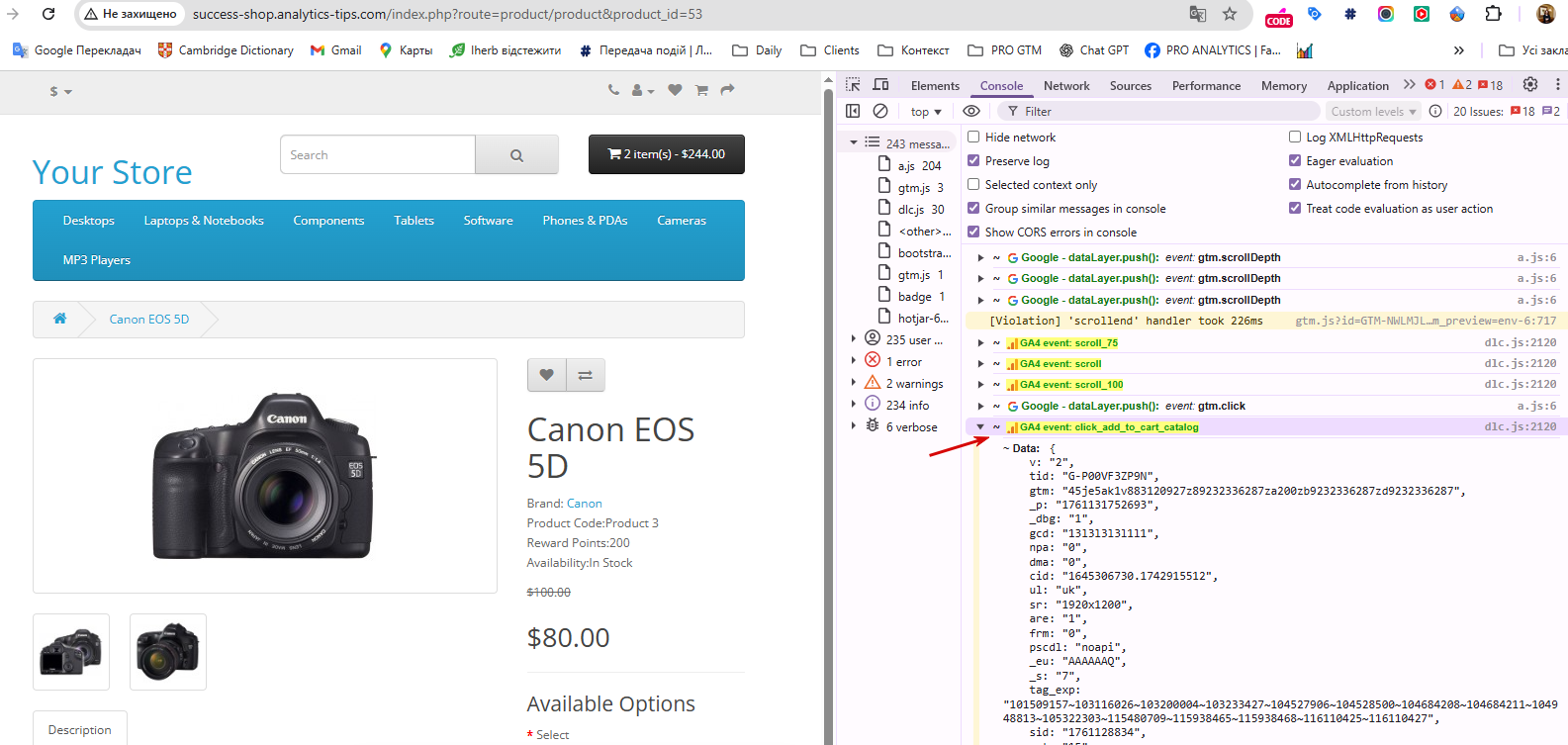Open the Canon brand link
This screenshot has height=745, width=1568.
click(x=584, y=504)
